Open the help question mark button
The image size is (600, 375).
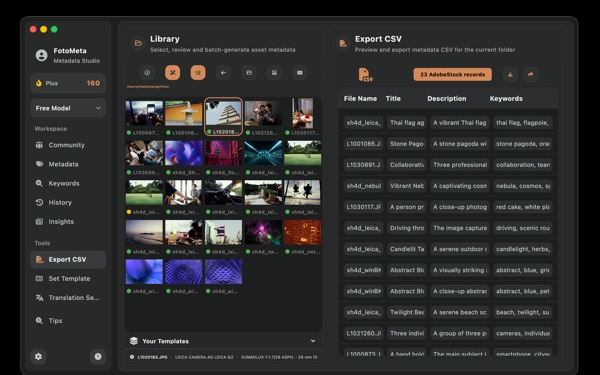[98, 357]
